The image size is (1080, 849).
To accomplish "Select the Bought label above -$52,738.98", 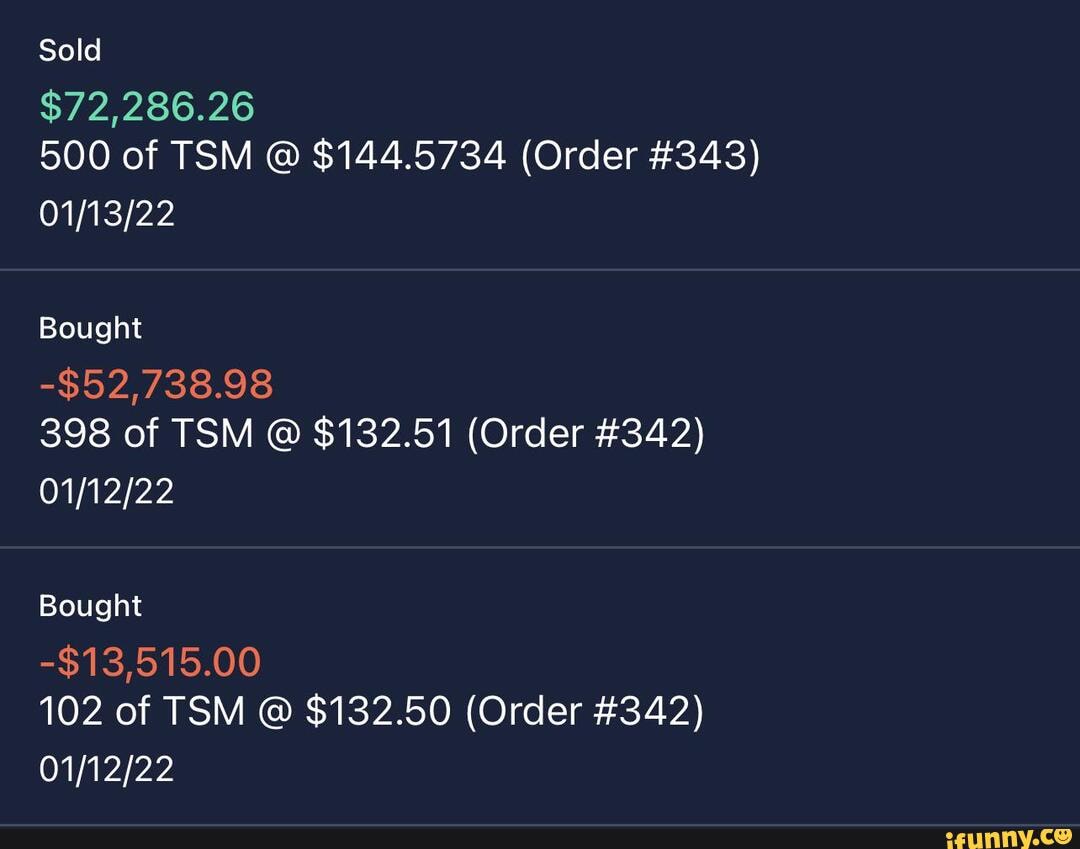I will (90, 328).
